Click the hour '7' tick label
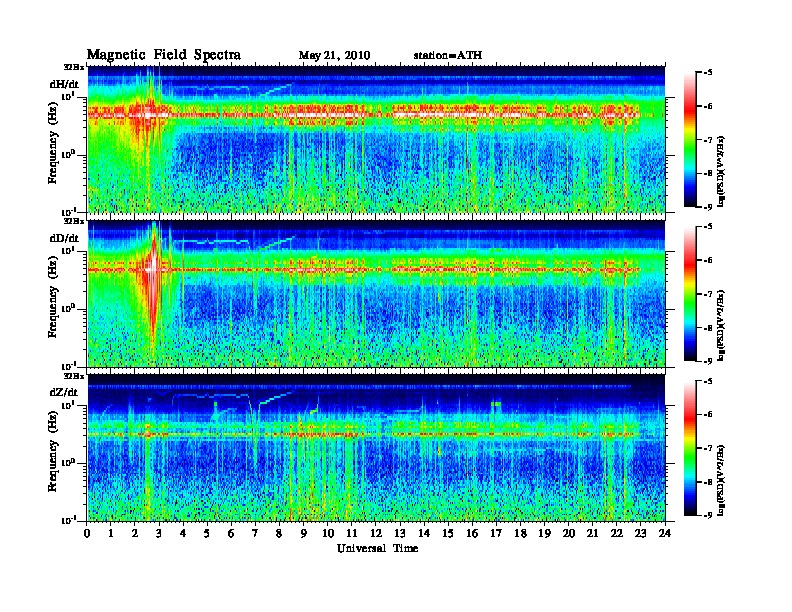The height and width of the screenshot is (612, 792). pos(256,533)
